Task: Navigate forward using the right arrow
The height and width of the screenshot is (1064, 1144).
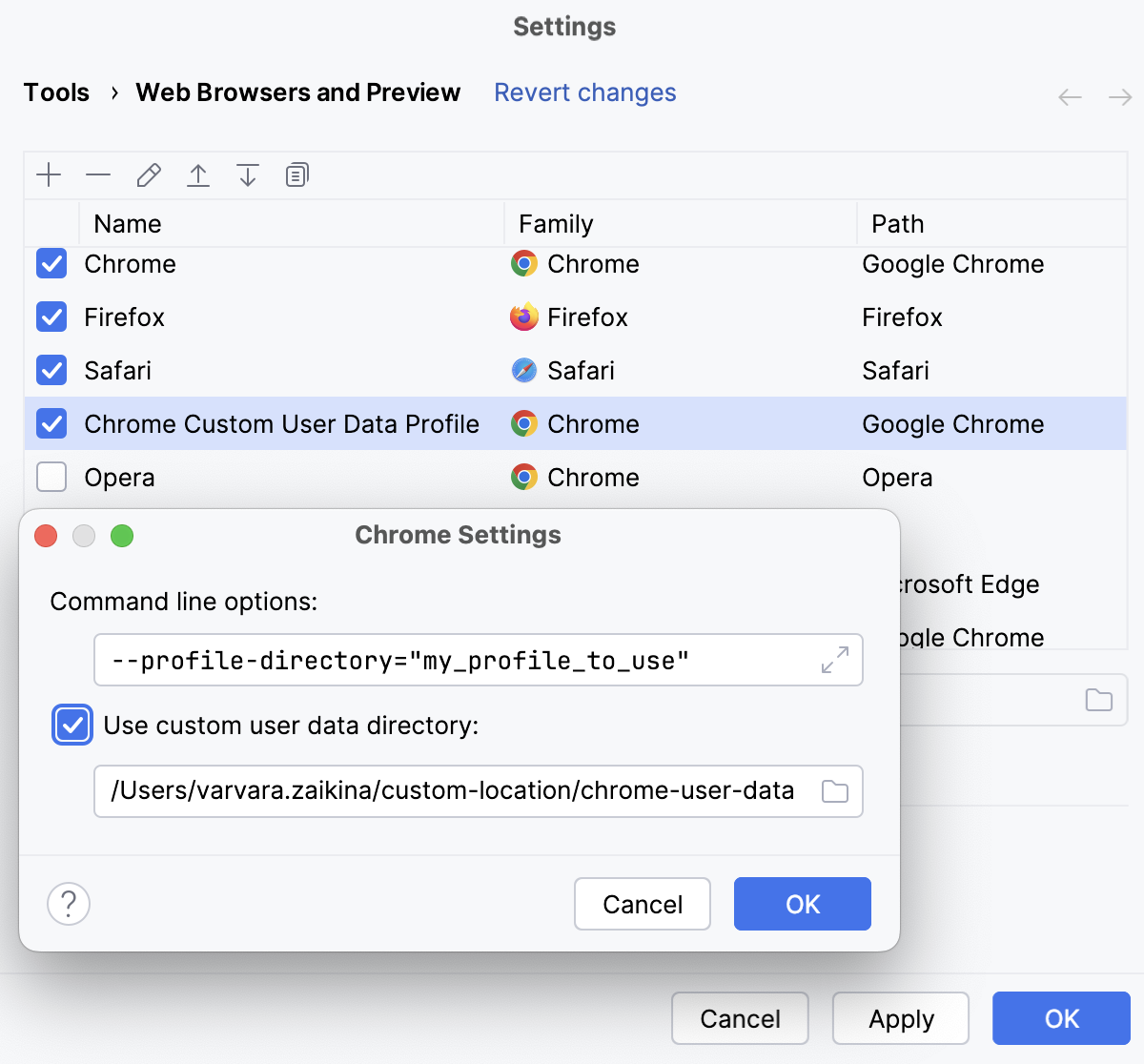Action: tap(1120, 96)
